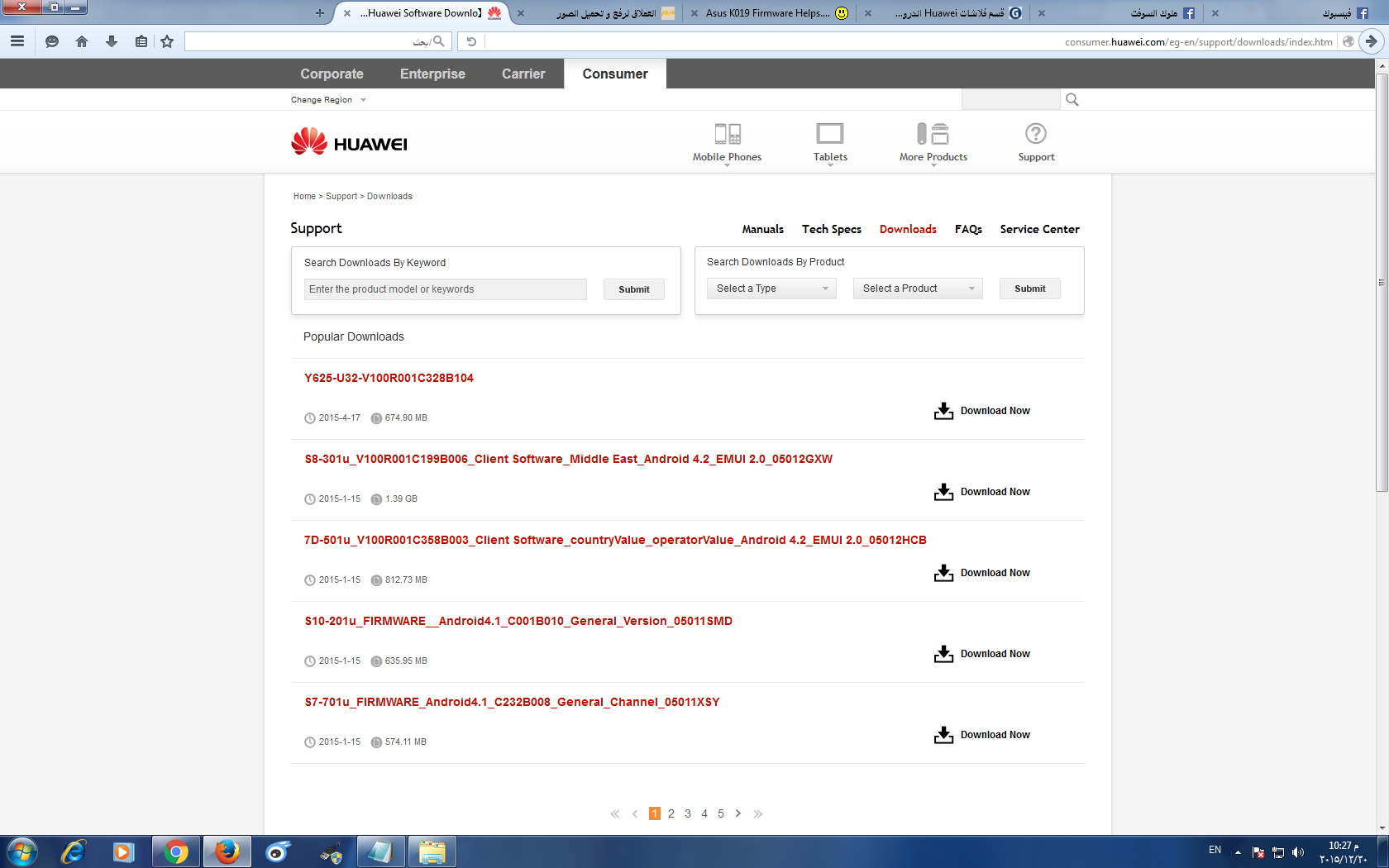Show the bookmarks list icon
Screen dimensions: 1389x868
tap(141, 41)
